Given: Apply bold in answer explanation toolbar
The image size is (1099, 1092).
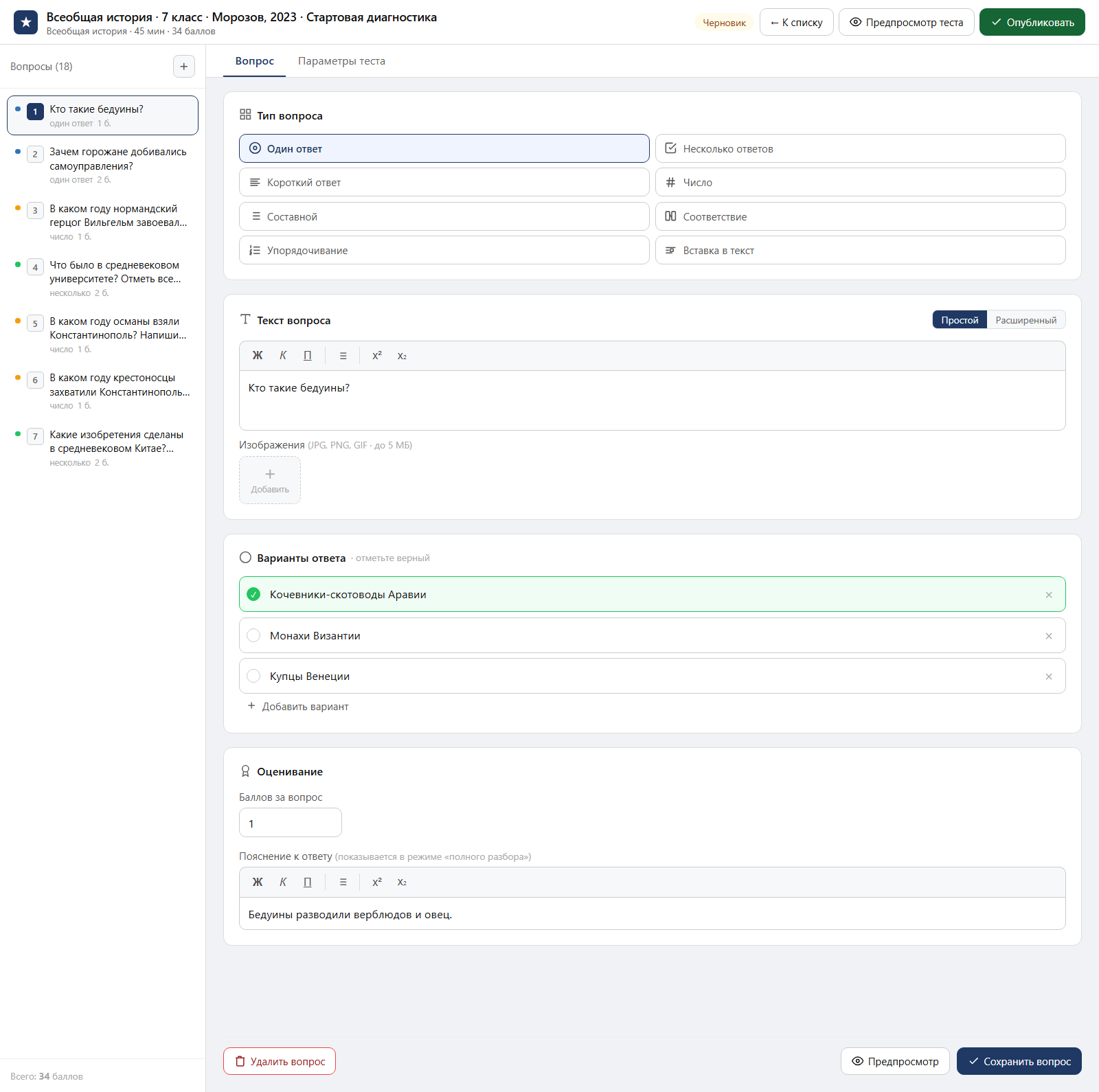Looking at the screenshot, I should click(258, 883).
